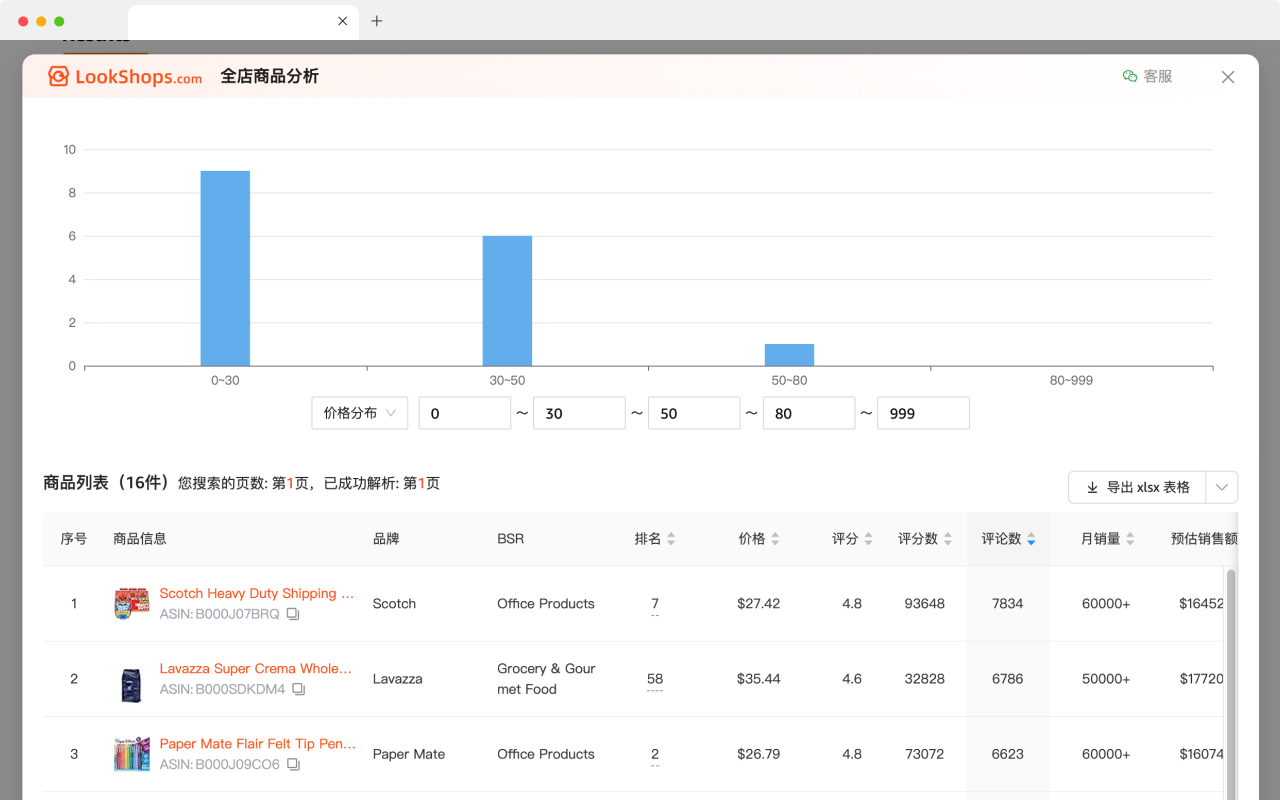Click Paper Mate pens product thumbnail

tap(132, 754)
